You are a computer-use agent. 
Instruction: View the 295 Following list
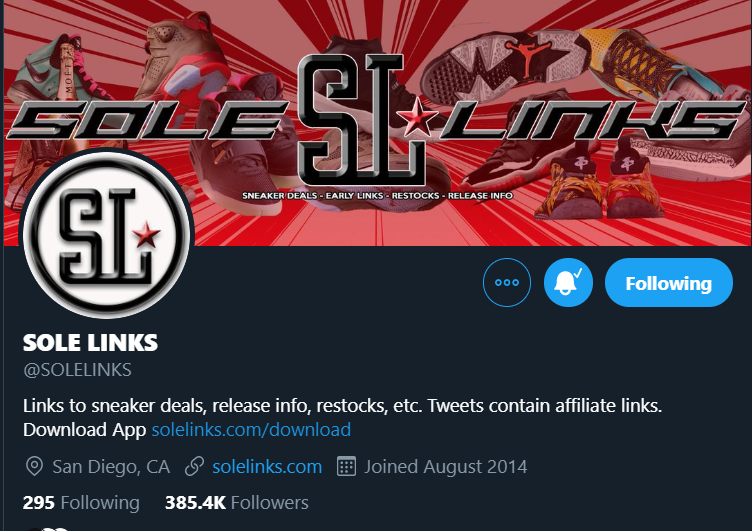pos(81,503)
